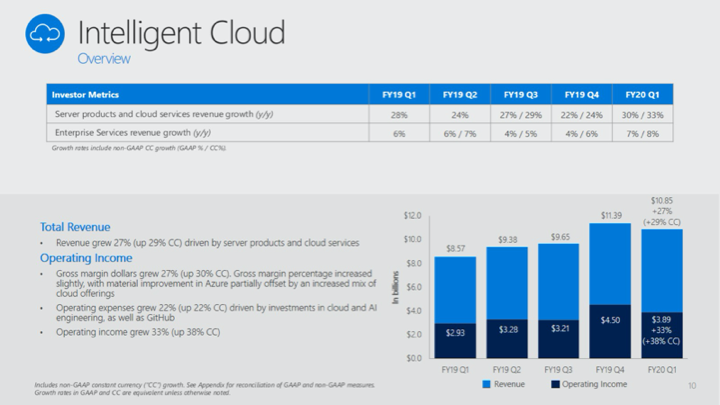Click the FY20 Q1 table column header
Viewport: 720px width, 405px height.
click(x=644, y=95)
